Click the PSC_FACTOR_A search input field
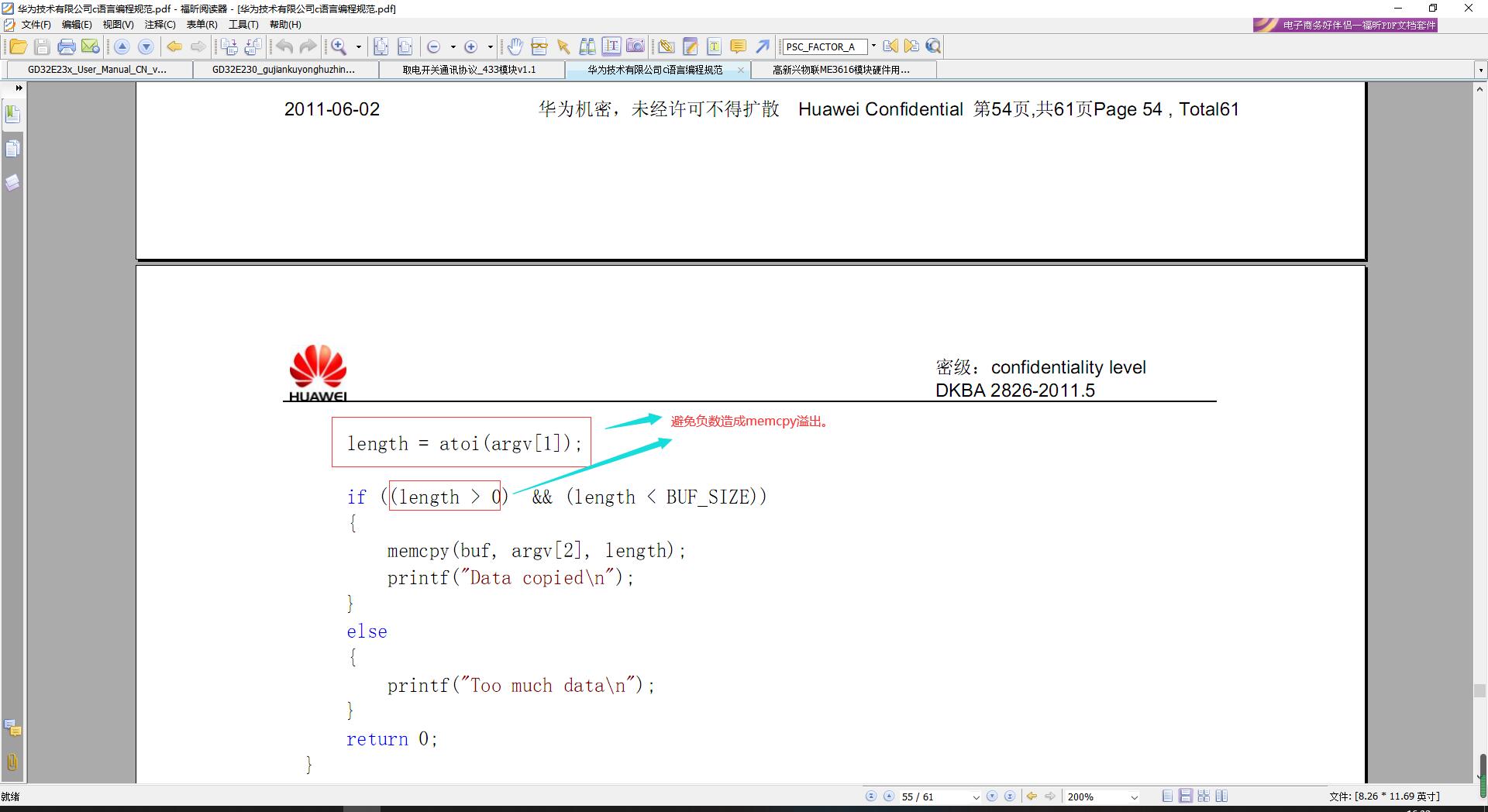Viewport: 1488px width, 812px height. tap(824, 46)
